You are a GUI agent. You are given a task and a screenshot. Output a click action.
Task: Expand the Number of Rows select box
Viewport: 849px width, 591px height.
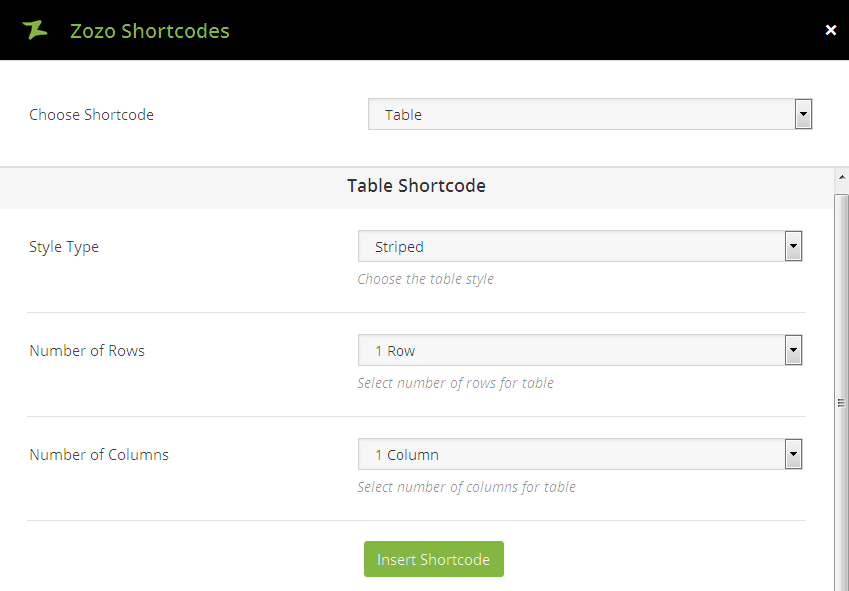[571, 350]
